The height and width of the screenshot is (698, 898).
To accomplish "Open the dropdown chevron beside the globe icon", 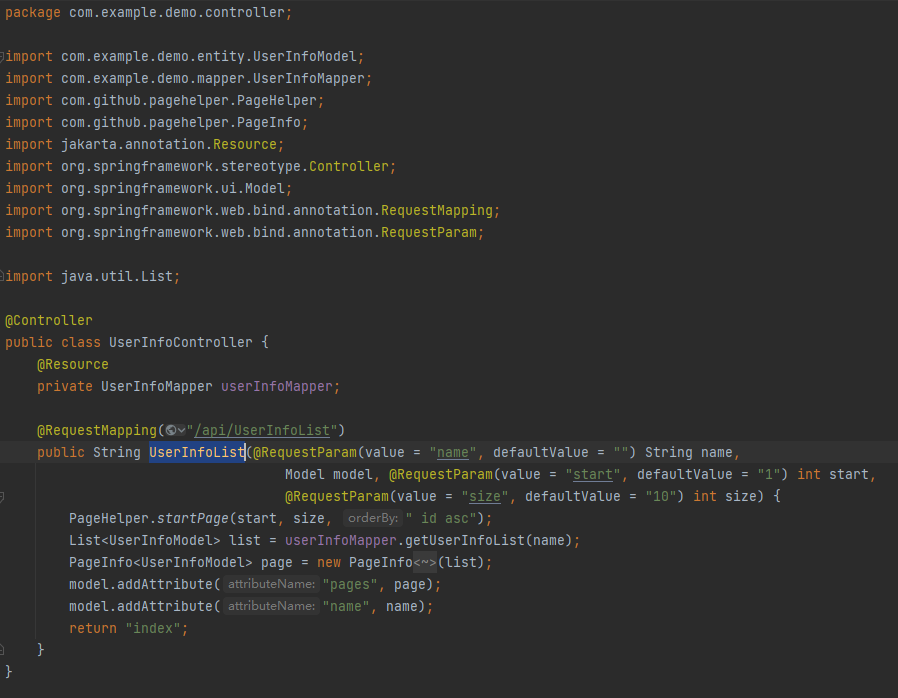I will click(x=181, y=431).
